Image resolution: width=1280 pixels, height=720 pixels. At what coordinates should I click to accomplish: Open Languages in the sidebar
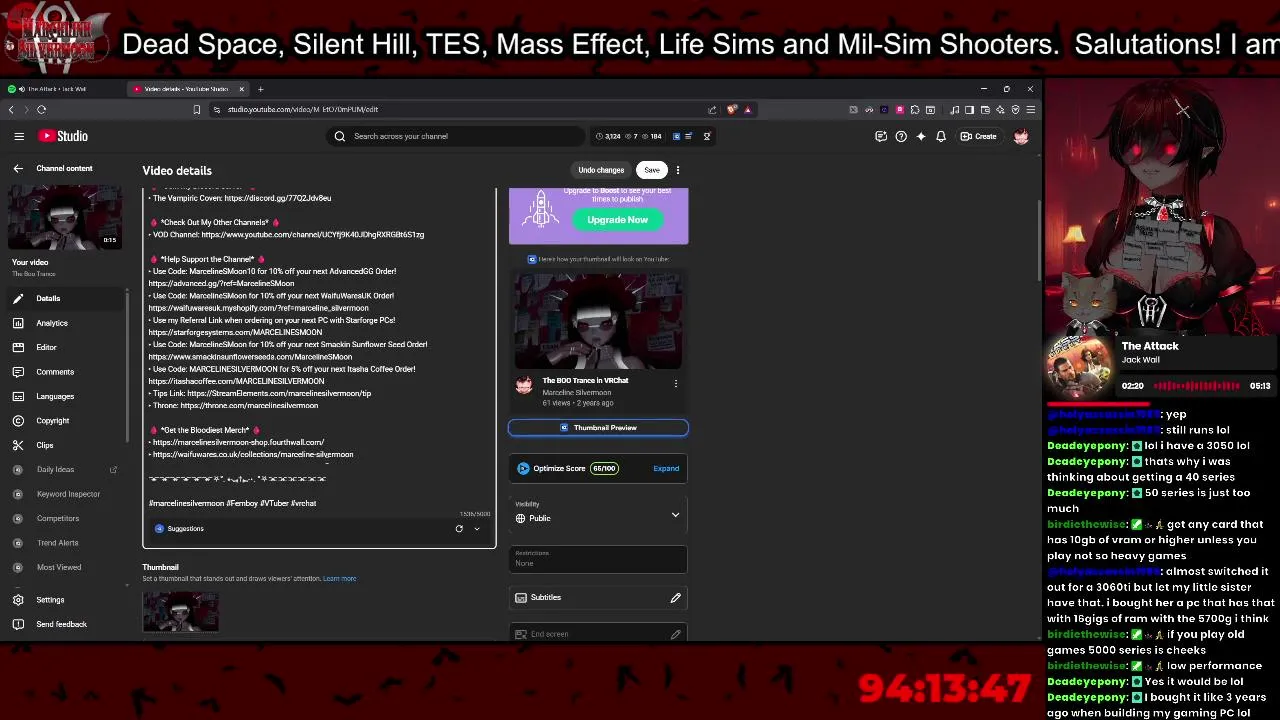click(x=64, y=396)
